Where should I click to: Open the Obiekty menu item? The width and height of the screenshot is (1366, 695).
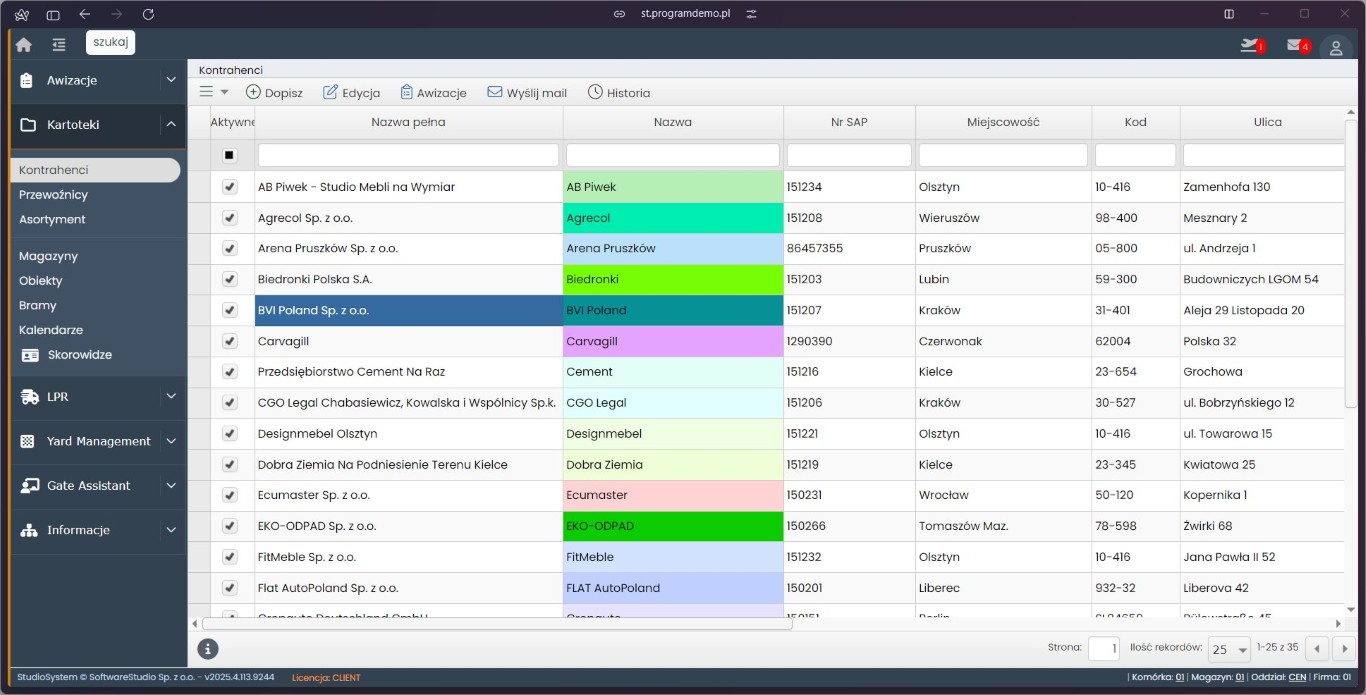(40, 281)
